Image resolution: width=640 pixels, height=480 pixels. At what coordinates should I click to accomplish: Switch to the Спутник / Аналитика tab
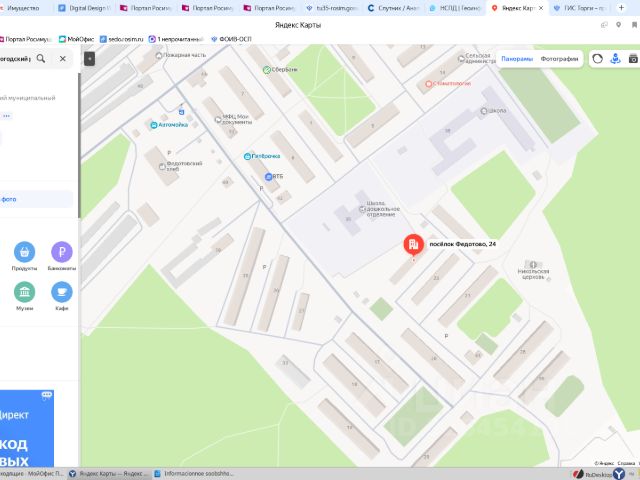coord(394,8)
